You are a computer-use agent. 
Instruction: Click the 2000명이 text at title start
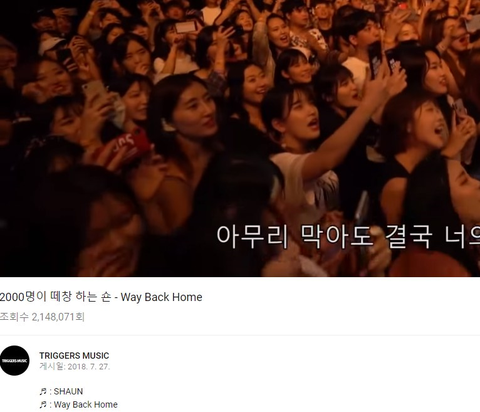click(x=23, y=297)
